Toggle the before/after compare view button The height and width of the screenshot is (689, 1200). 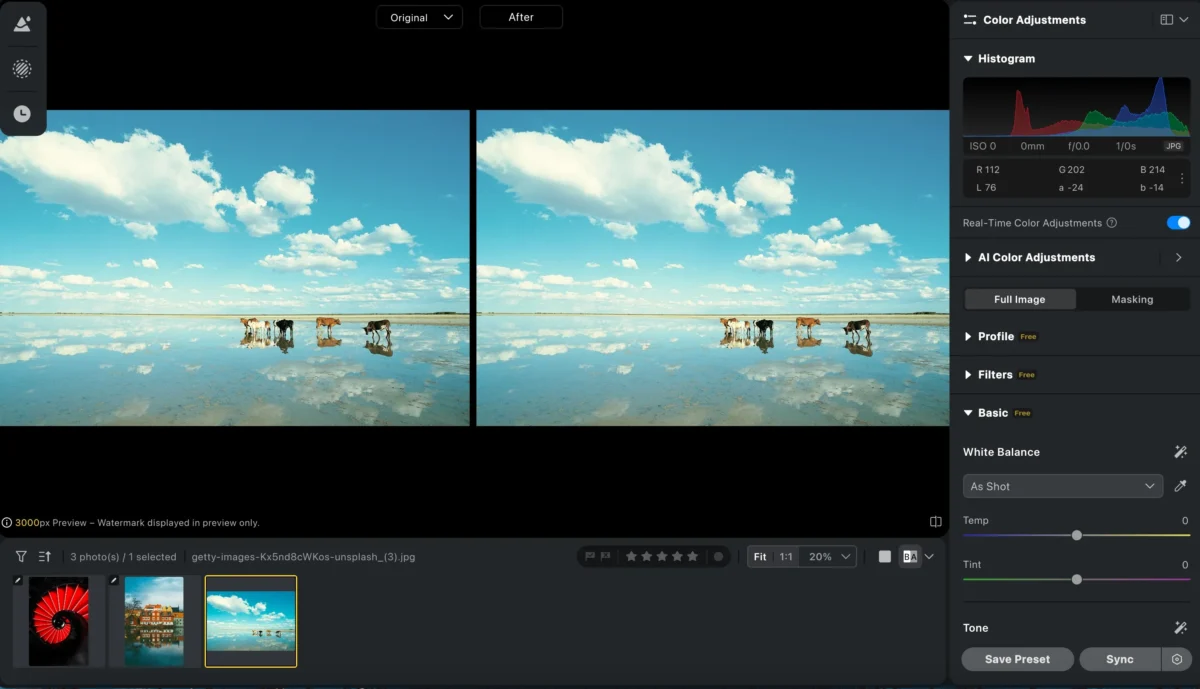909,557
